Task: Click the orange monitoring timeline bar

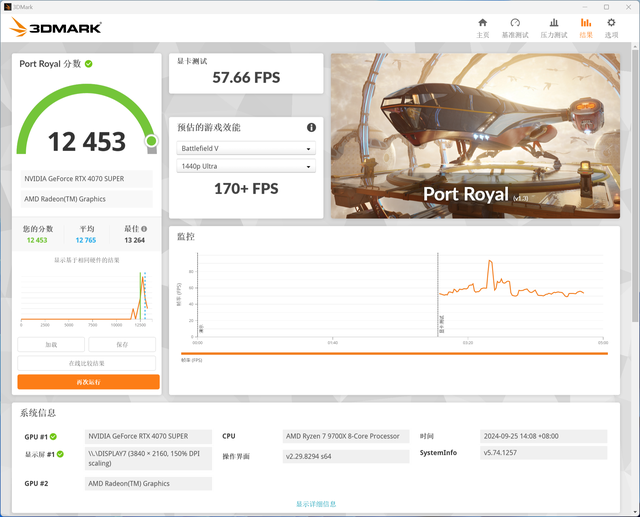Action: [x=394, y=353]
